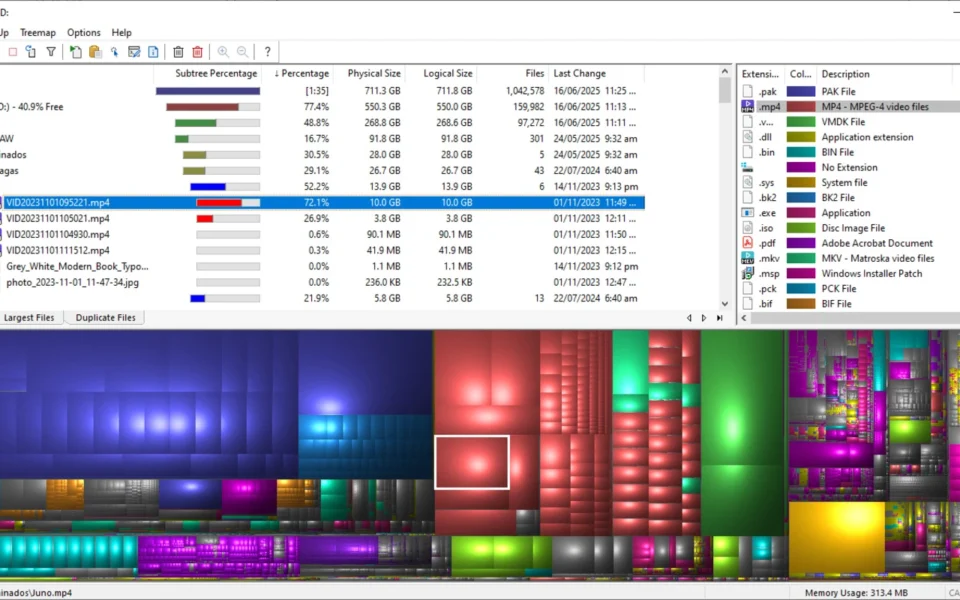Click the tree list scroll up arrow

[725, 72]
